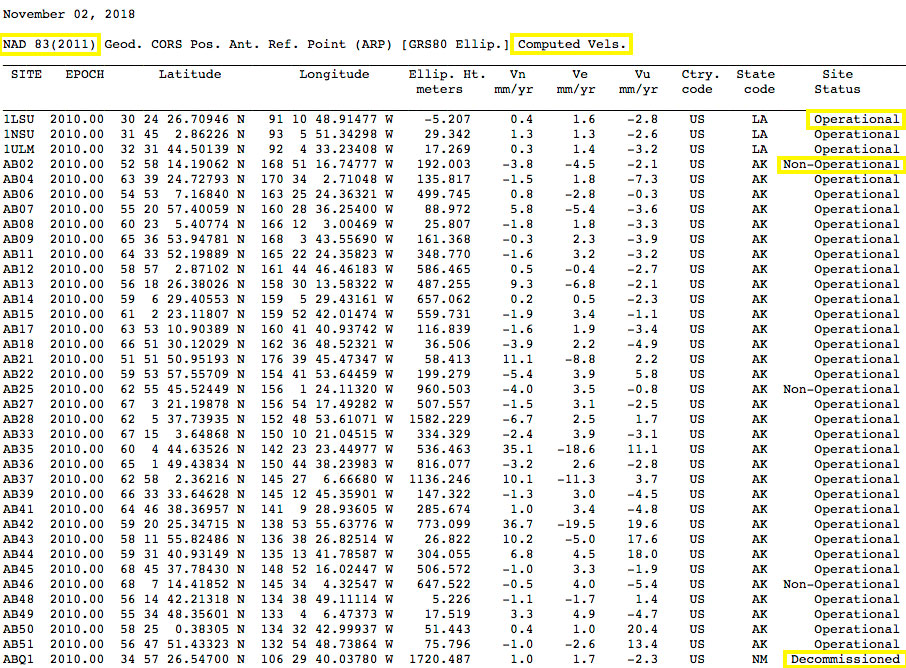This screenshot has height=668, width=906.
Task: Click the LA state code for 1ULM
Action: click(759, 149)
